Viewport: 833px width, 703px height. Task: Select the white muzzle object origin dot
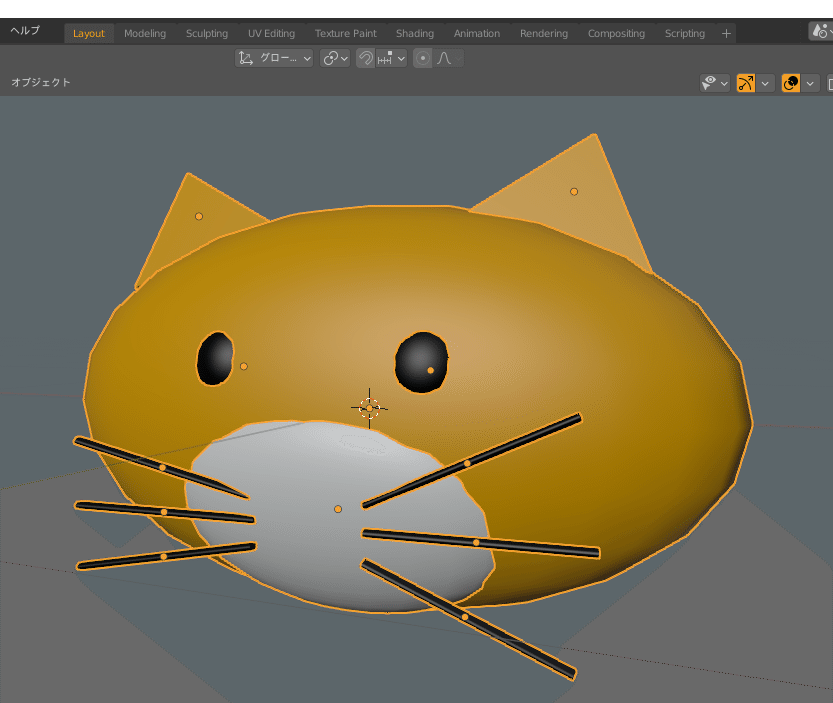[x=338, y=509]
